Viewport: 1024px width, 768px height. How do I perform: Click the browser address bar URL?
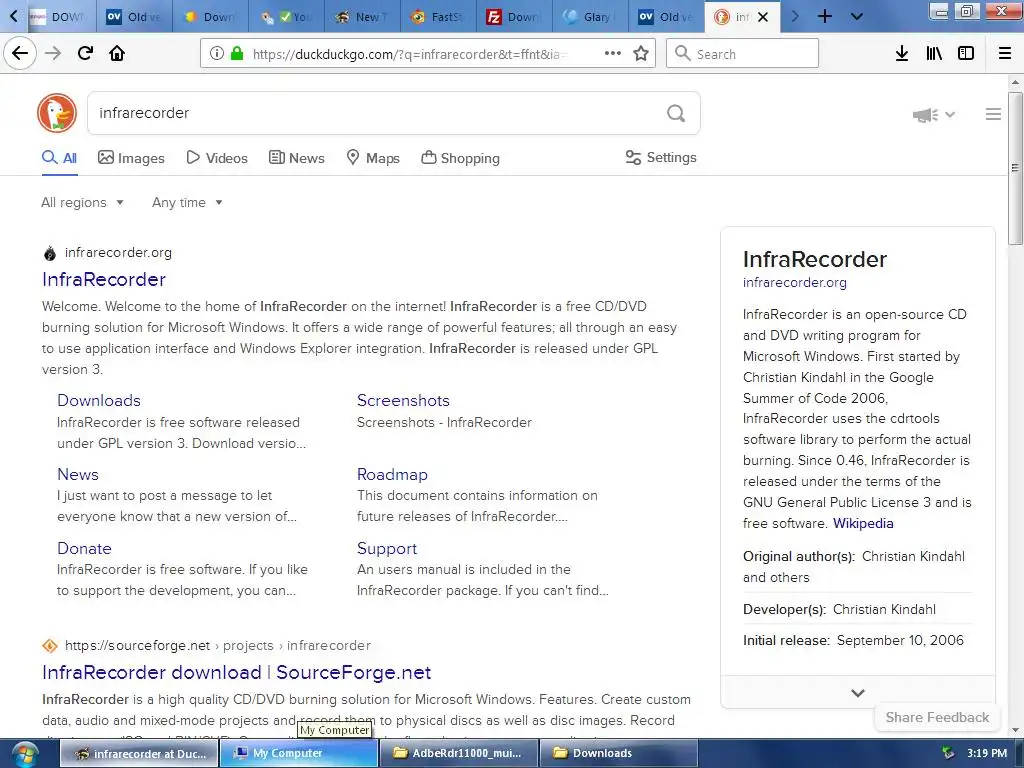tap(409, 54)
